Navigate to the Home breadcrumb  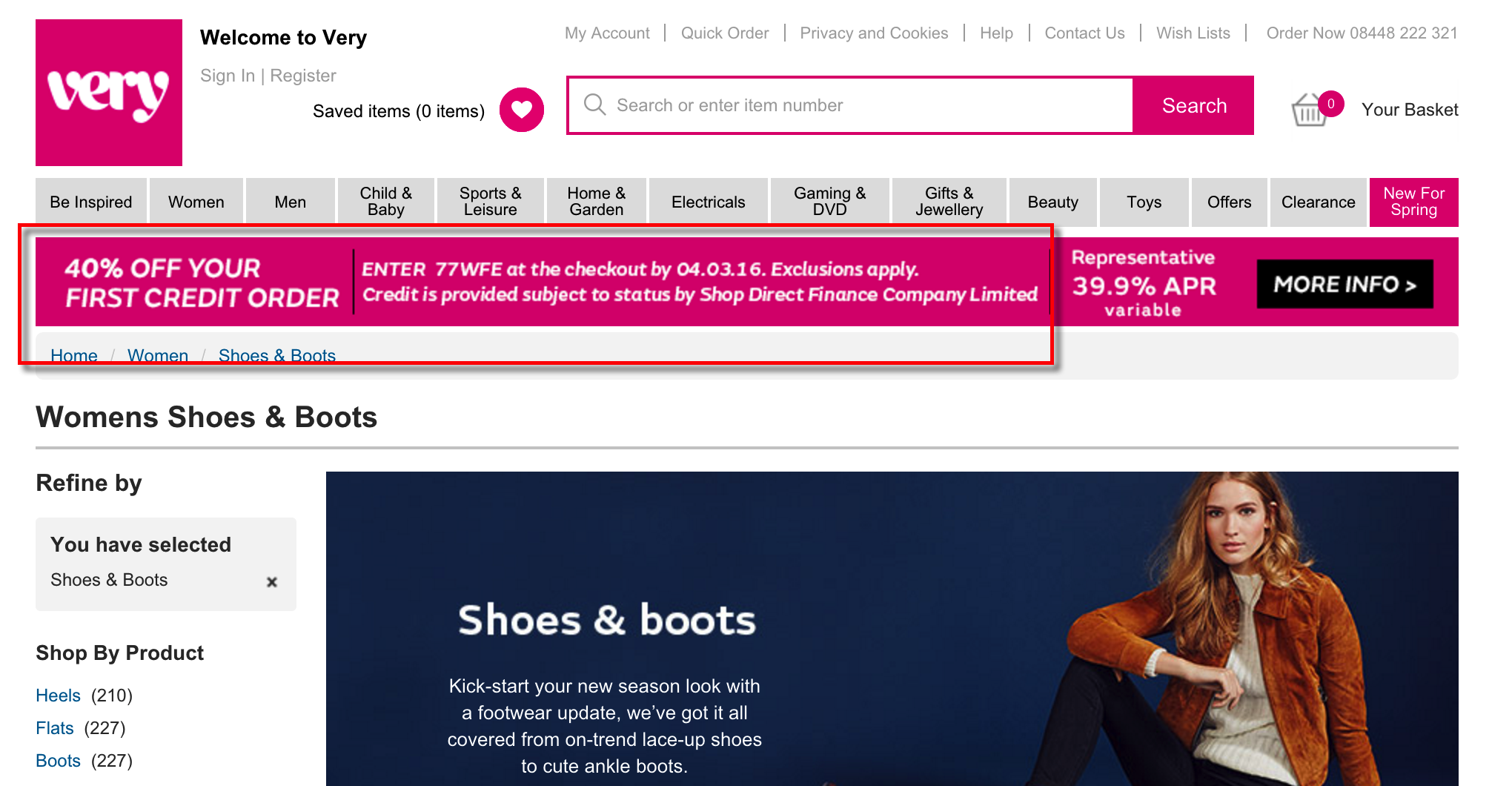click(x=74, y=356)
